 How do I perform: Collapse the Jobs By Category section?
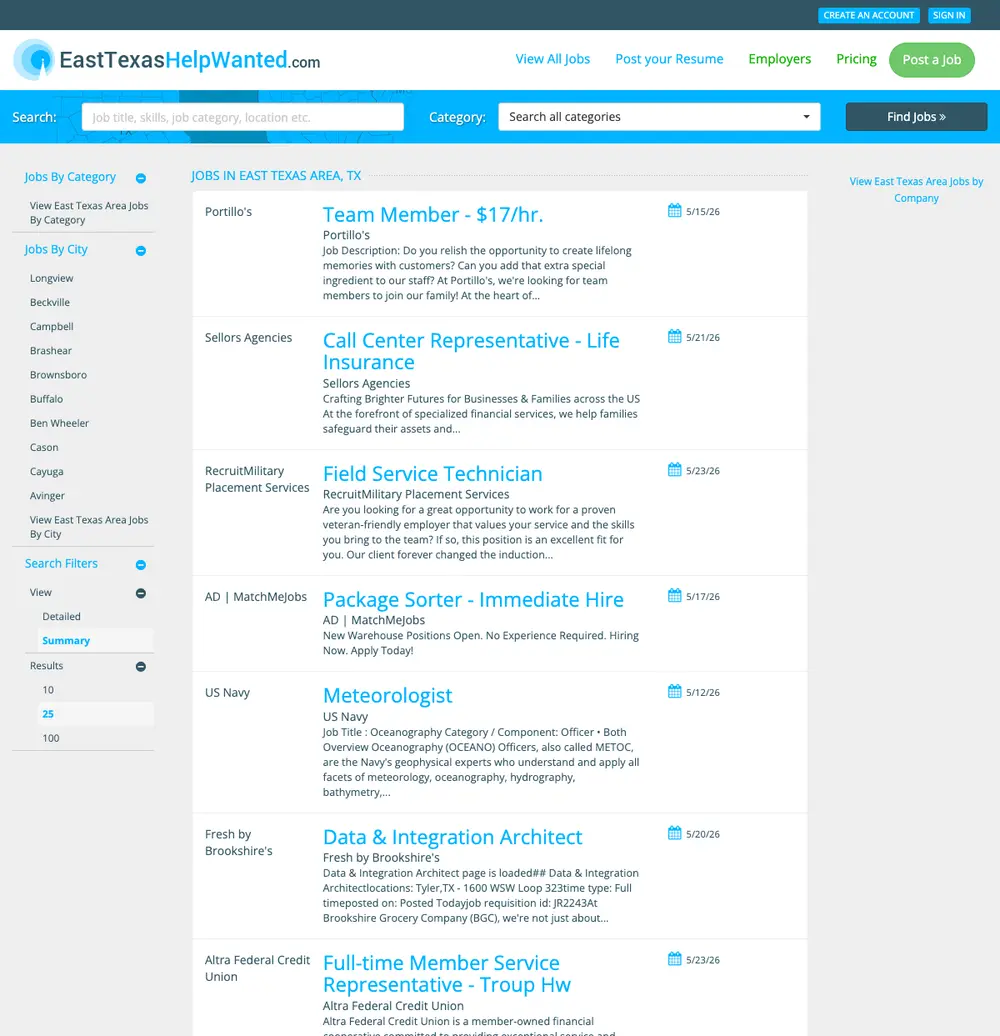point(141,178)
